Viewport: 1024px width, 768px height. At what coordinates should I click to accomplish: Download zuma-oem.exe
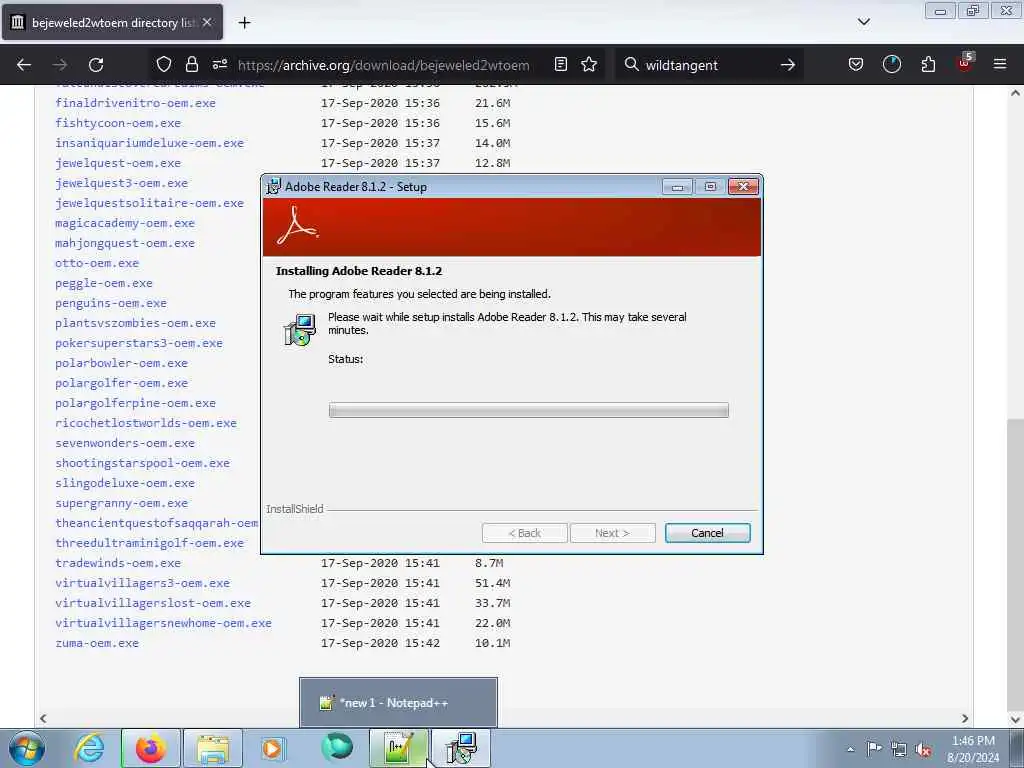[x=97, y=643]
